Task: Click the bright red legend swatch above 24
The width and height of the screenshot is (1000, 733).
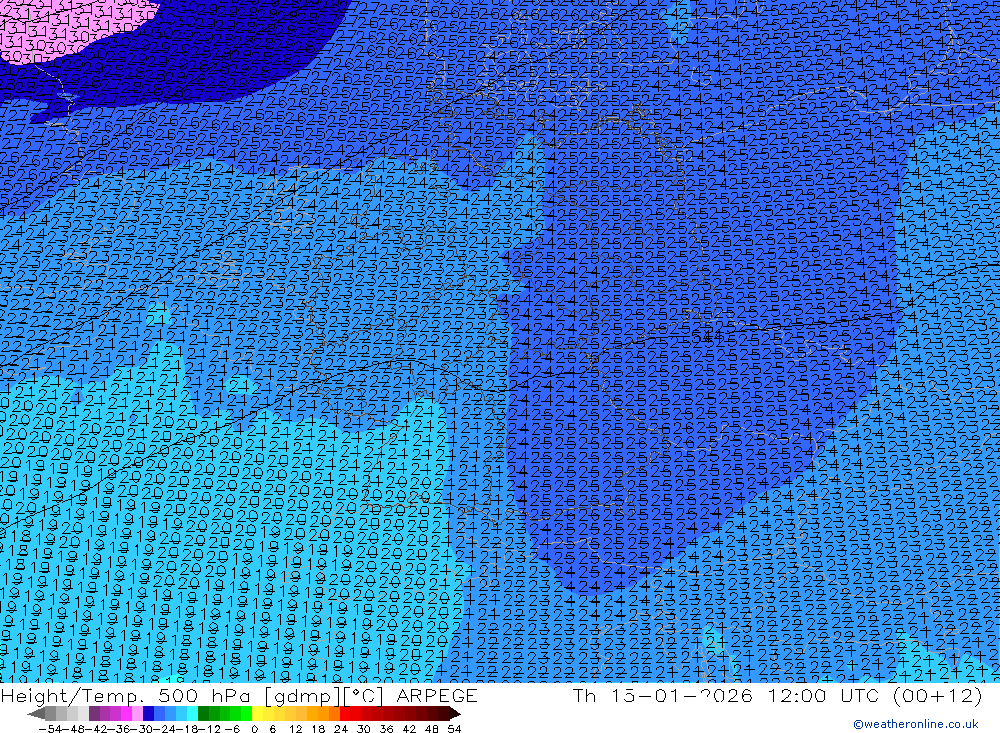Action: [345, 714]
